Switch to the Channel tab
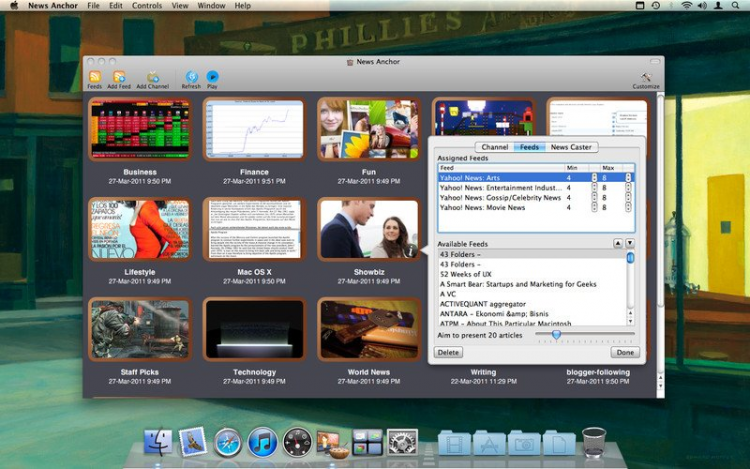Screen dimensions: 750x469 [x=495, y=147]
